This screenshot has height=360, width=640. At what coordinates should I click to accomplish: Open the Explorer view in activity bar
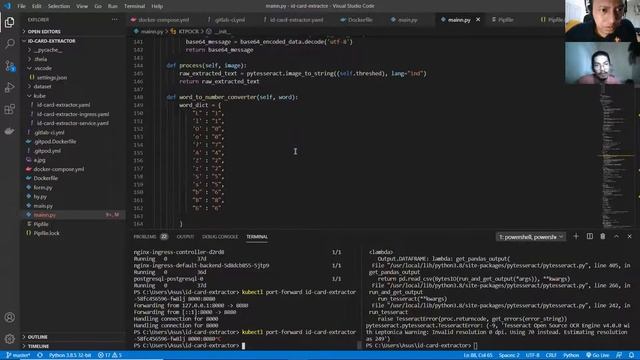9,22
